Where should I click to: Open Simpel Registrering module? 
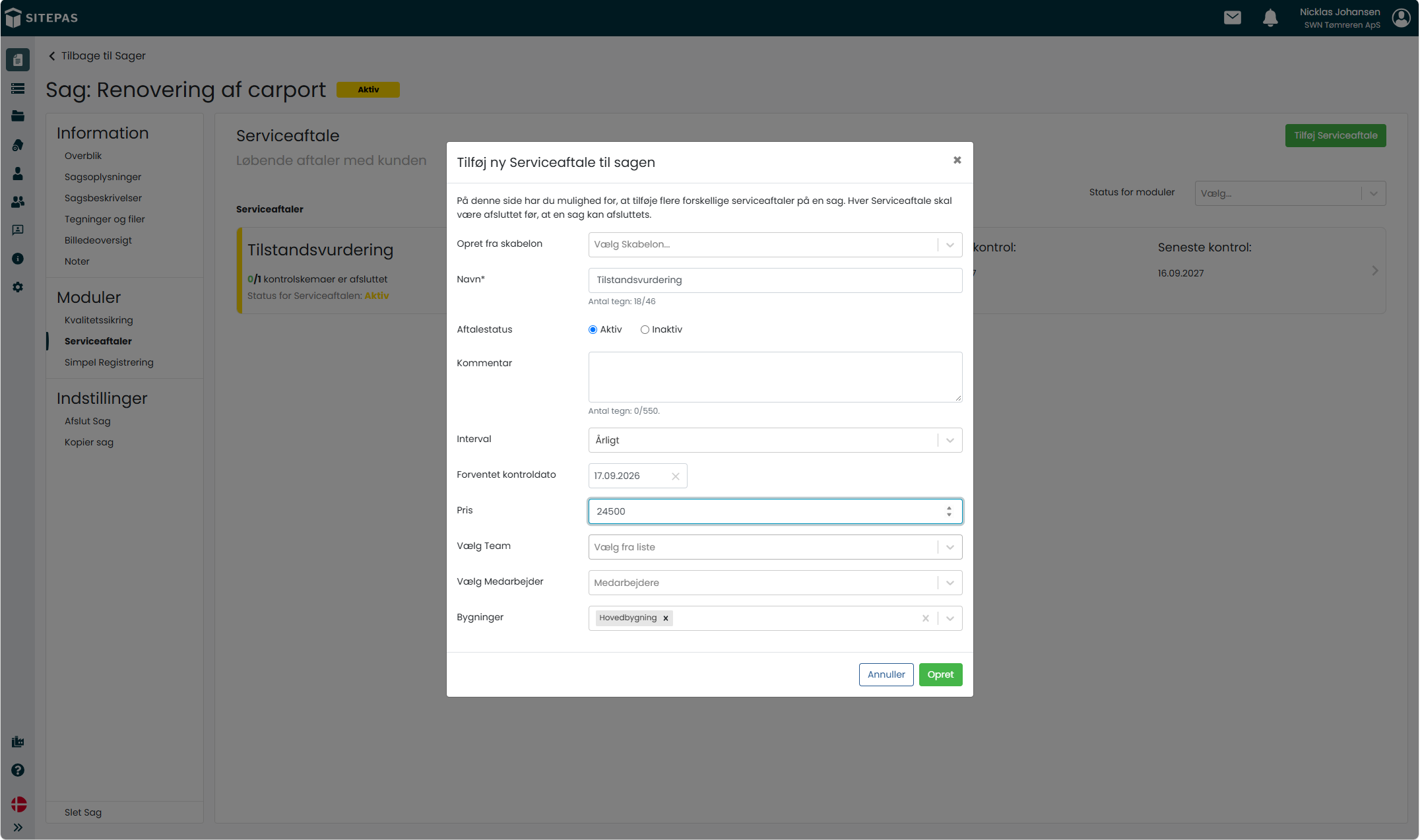[109, 362]
